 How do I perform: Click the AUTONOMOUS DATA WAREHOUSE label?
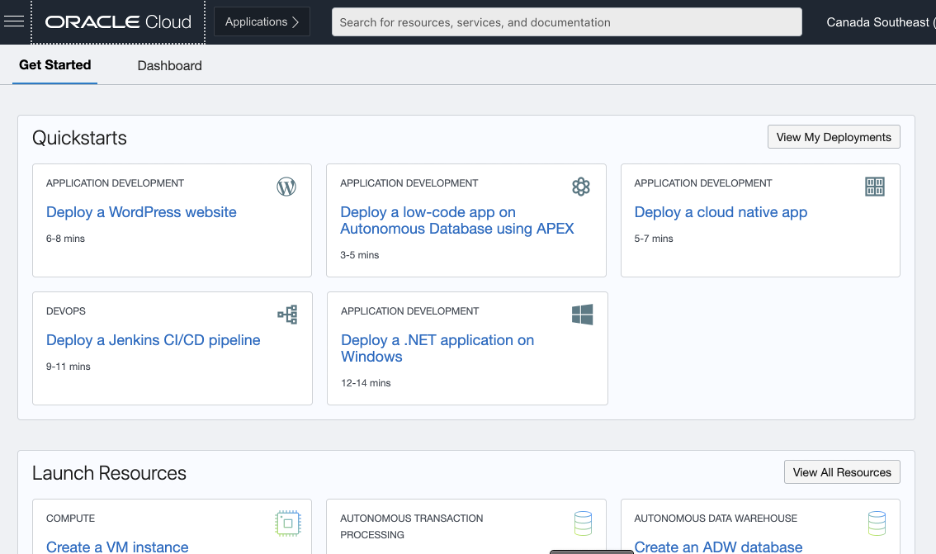(x=716, y=518)
